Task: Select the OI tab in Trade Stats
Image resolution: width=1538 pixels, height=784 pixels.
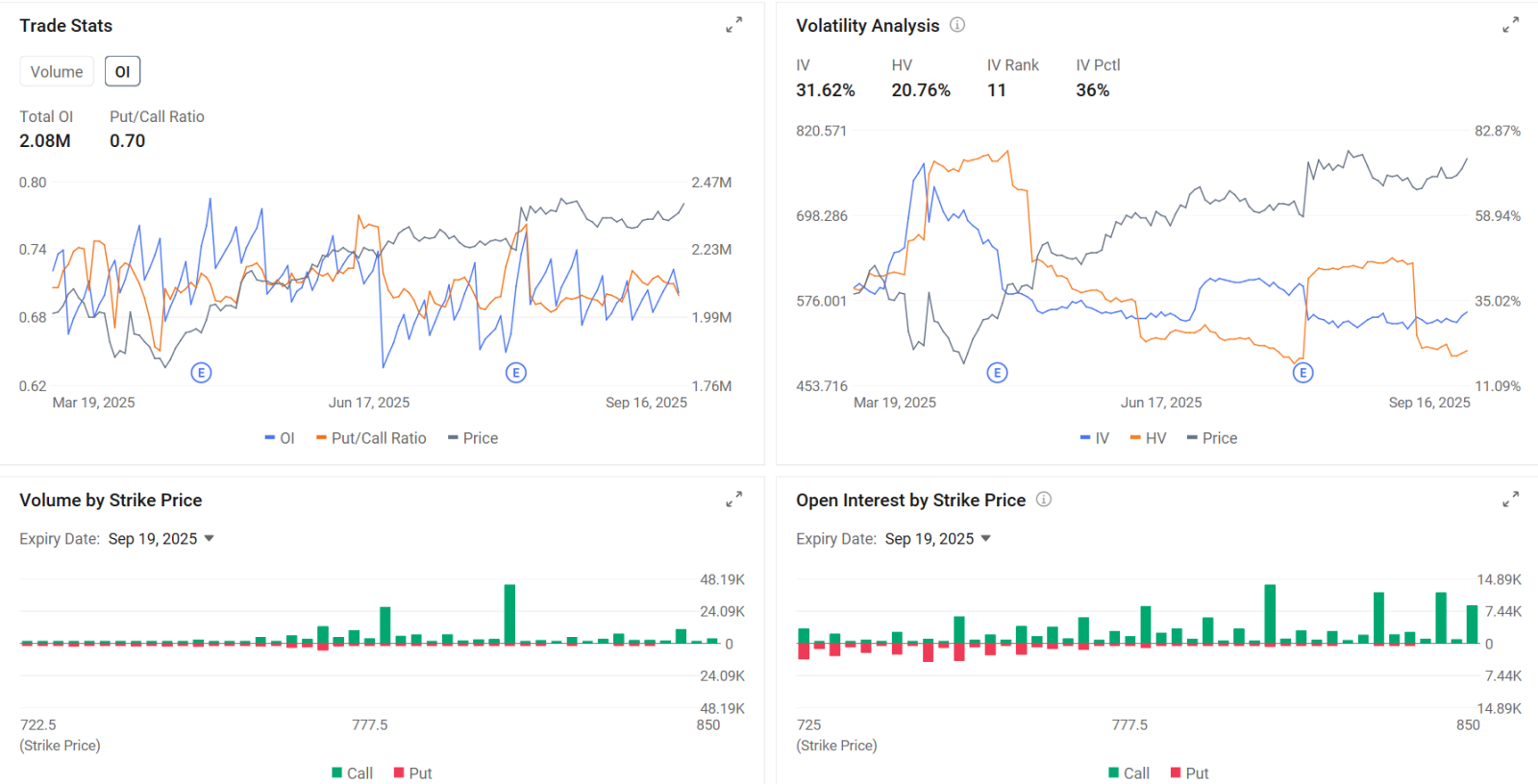Action: pos(122,72)
